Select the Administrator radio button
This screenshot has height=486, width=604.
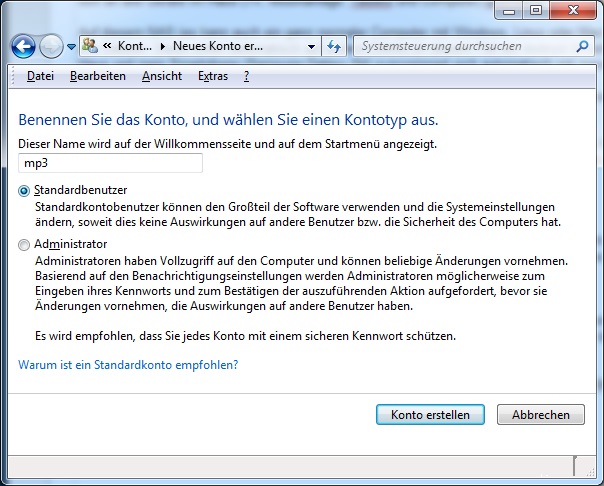[x=24, y=245]
